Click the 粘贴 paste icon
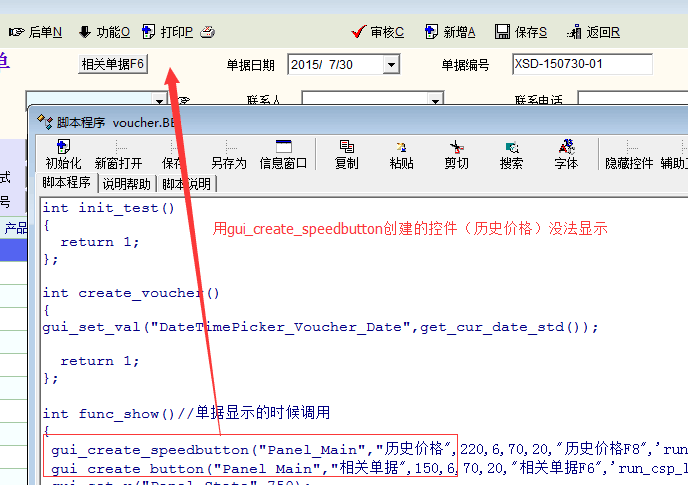The image size is (688, 485). pos(401,154)
